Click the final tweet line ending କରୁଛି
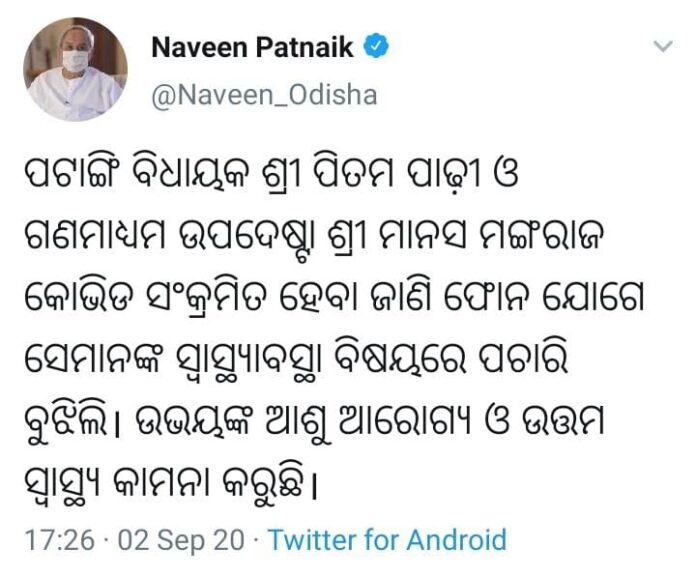 pyautogui.click(x=171, y=484)
